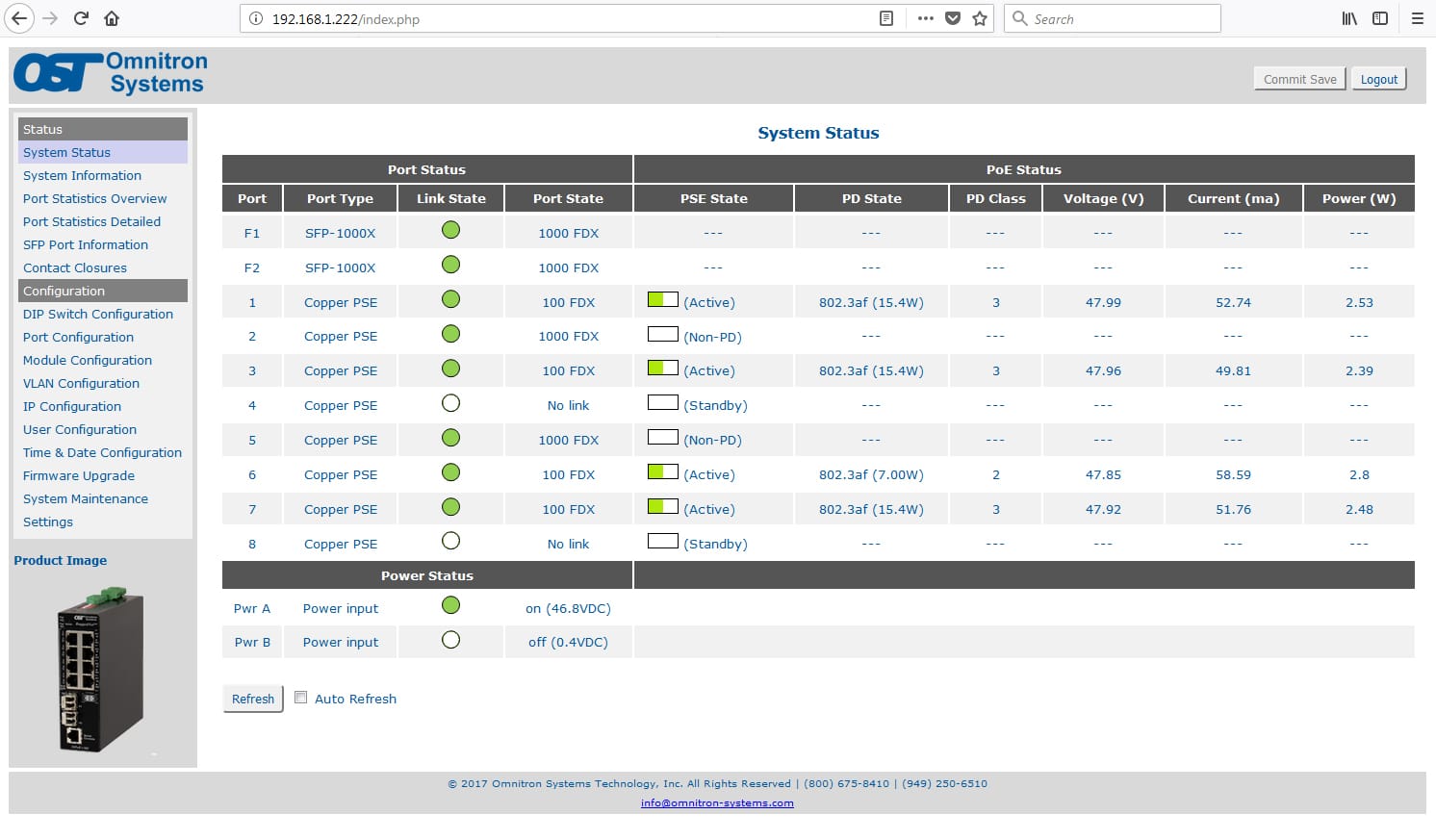This screenshot has height=840, width=1436.
Task: Click the Current (ma) column header
Action: click(x=1233, y=198)
